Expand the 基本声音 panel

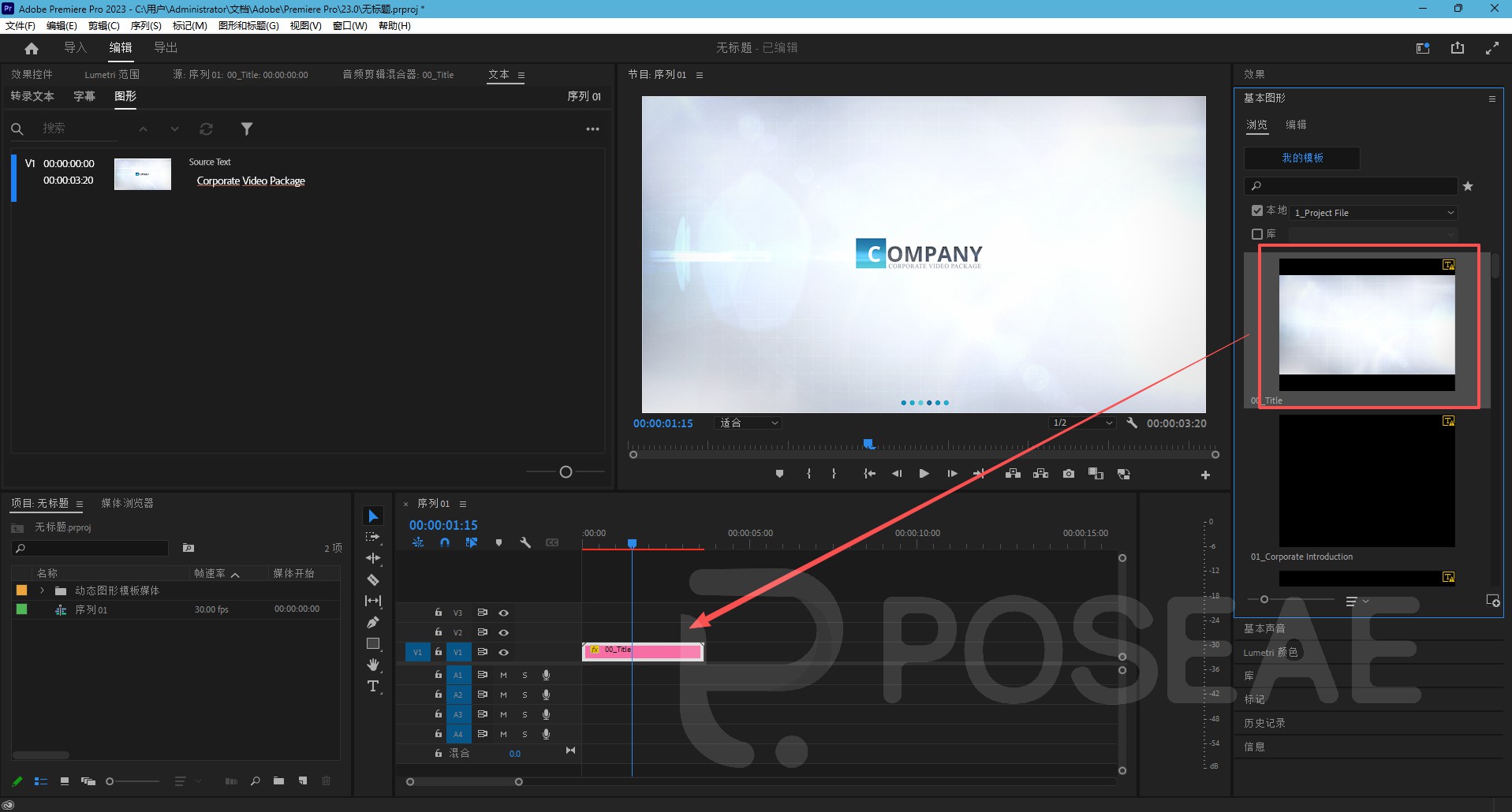[x=1264, y=628]
